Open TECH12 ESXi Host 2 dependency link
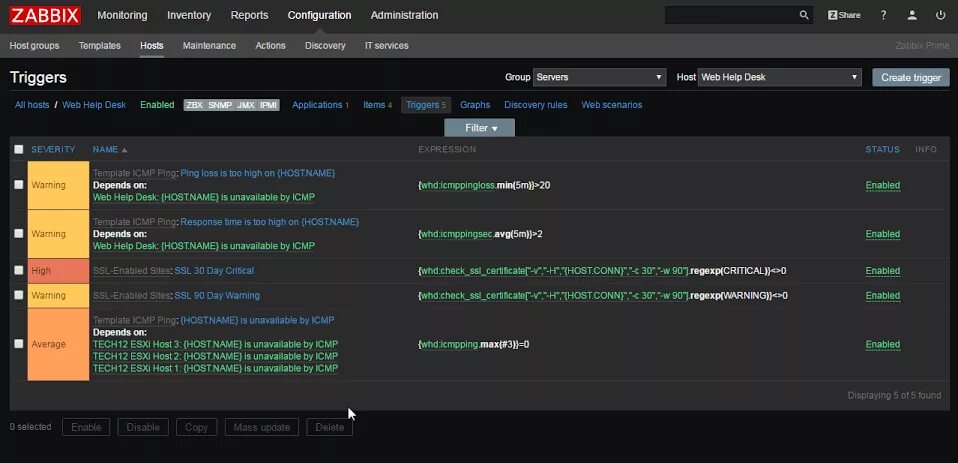This screenshot has width=958, height=463. click(215, 357)
